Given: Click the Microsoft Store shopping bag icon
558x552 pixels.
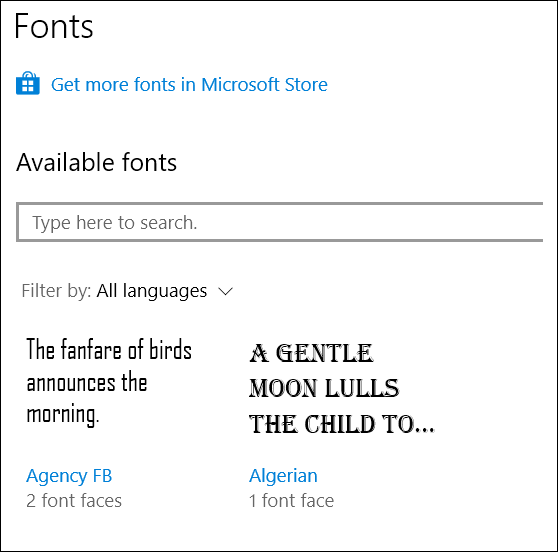Looking at the screenshot, I should (x=28, y=83).
